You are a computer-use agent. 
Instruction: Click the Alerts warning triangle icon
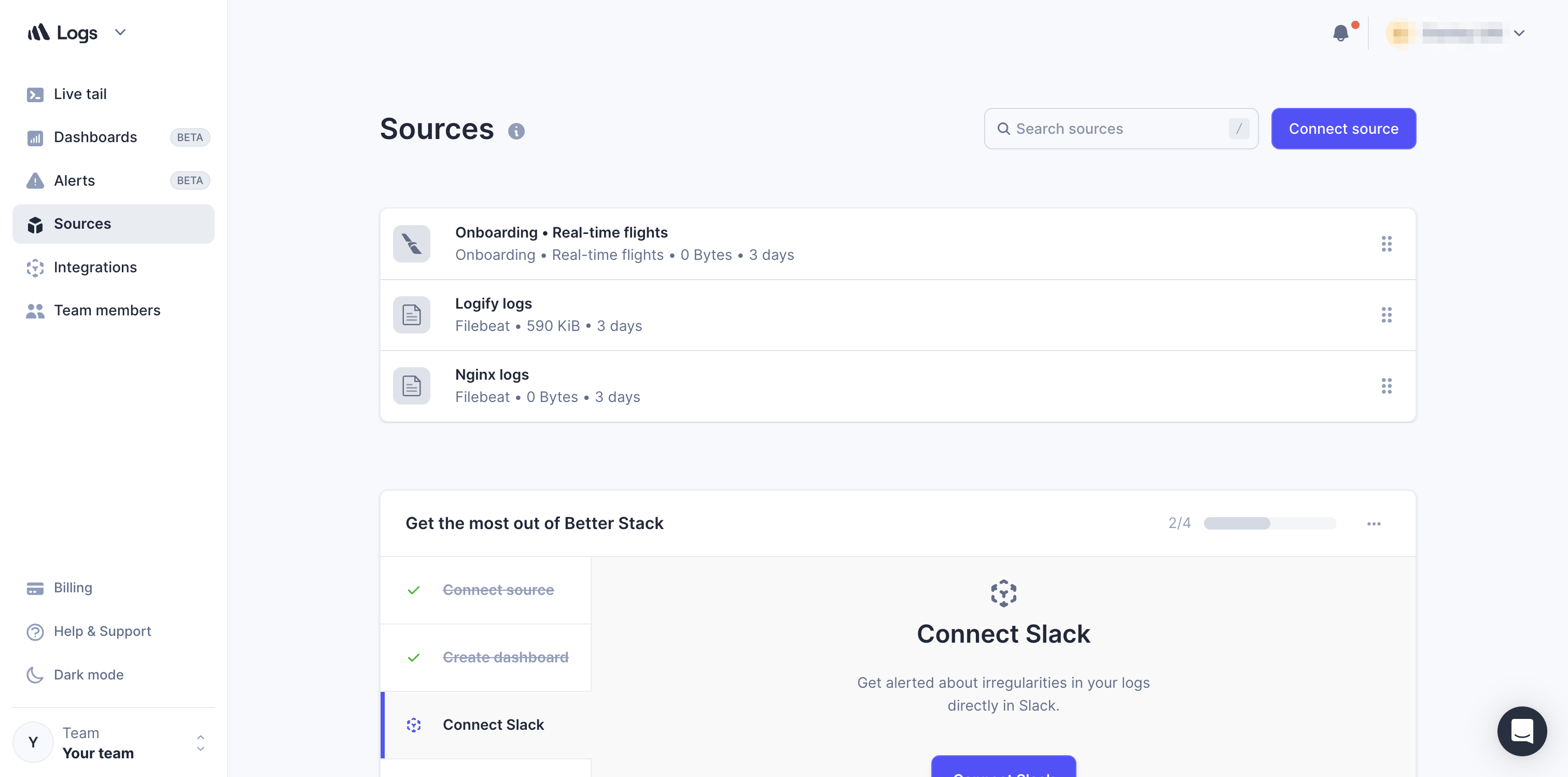(35, 181)
